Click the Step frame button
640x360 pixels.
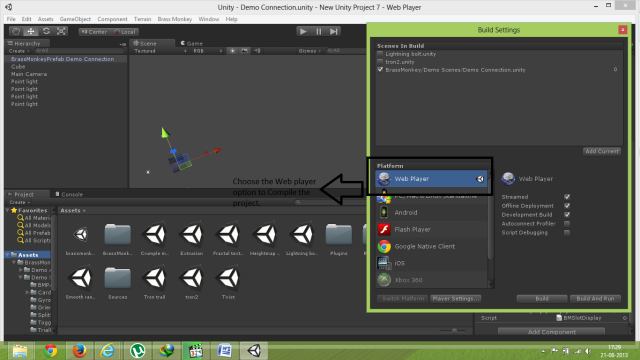point(334,31)
